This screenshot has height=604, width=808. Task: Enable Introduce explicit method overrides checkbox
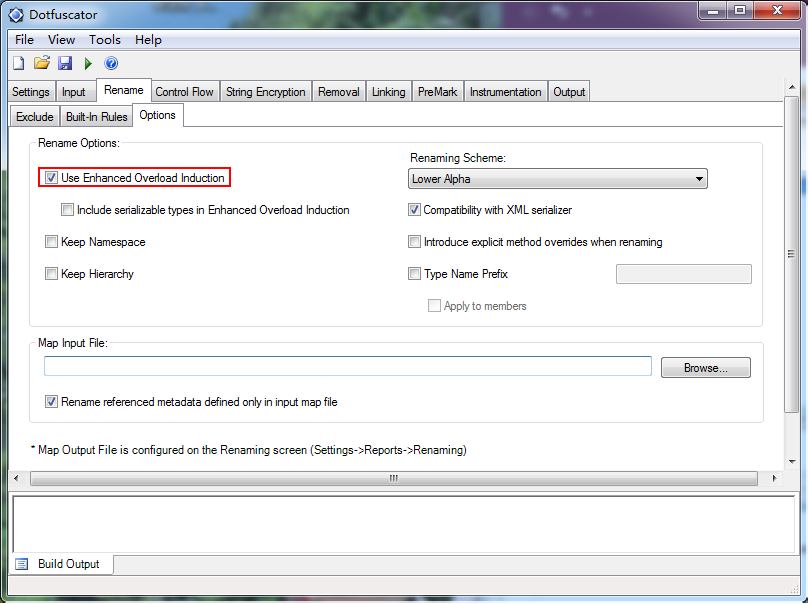(x=414, y=242)
